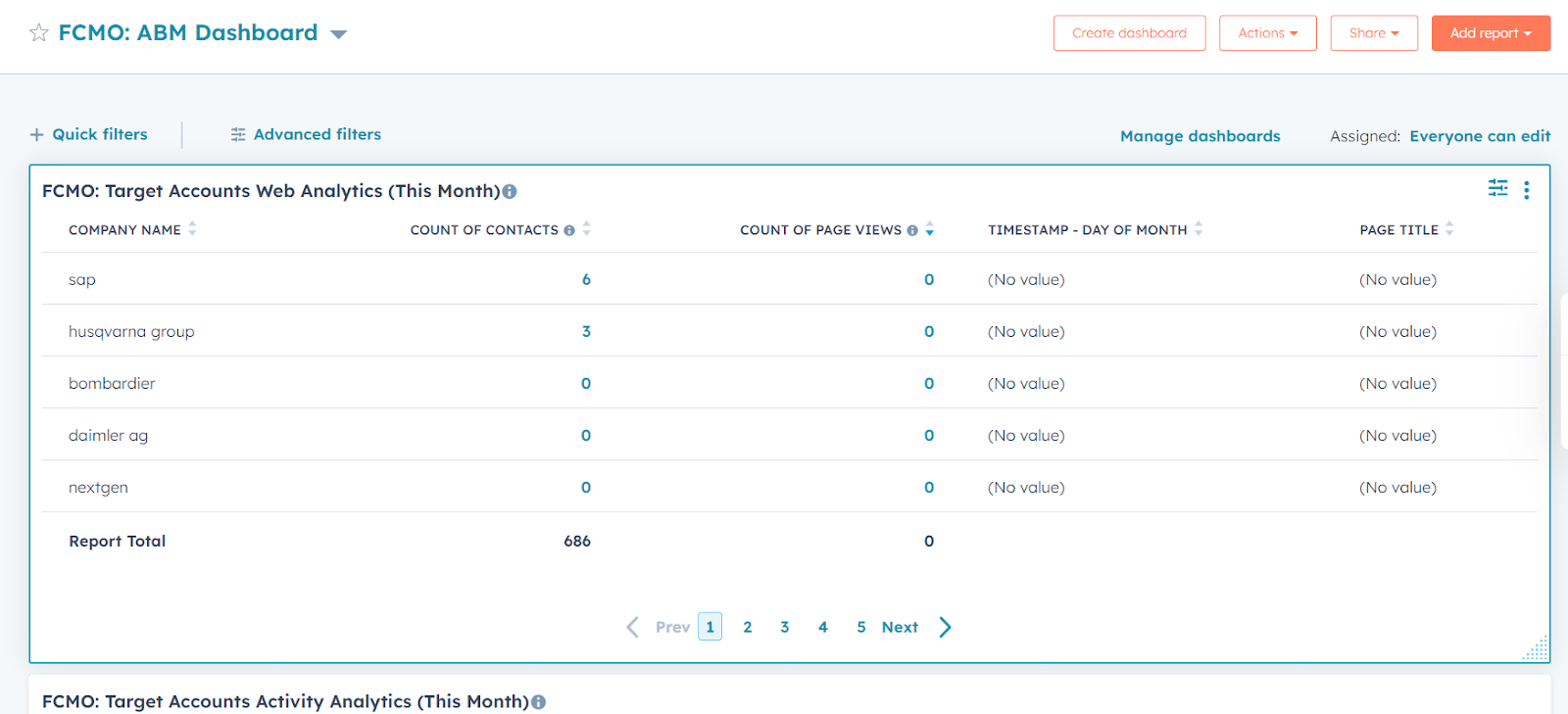The height and width of the screenshot is (714, 1568).
Task: Click the Activity Analytics report info icon
Action: [538, 702]
